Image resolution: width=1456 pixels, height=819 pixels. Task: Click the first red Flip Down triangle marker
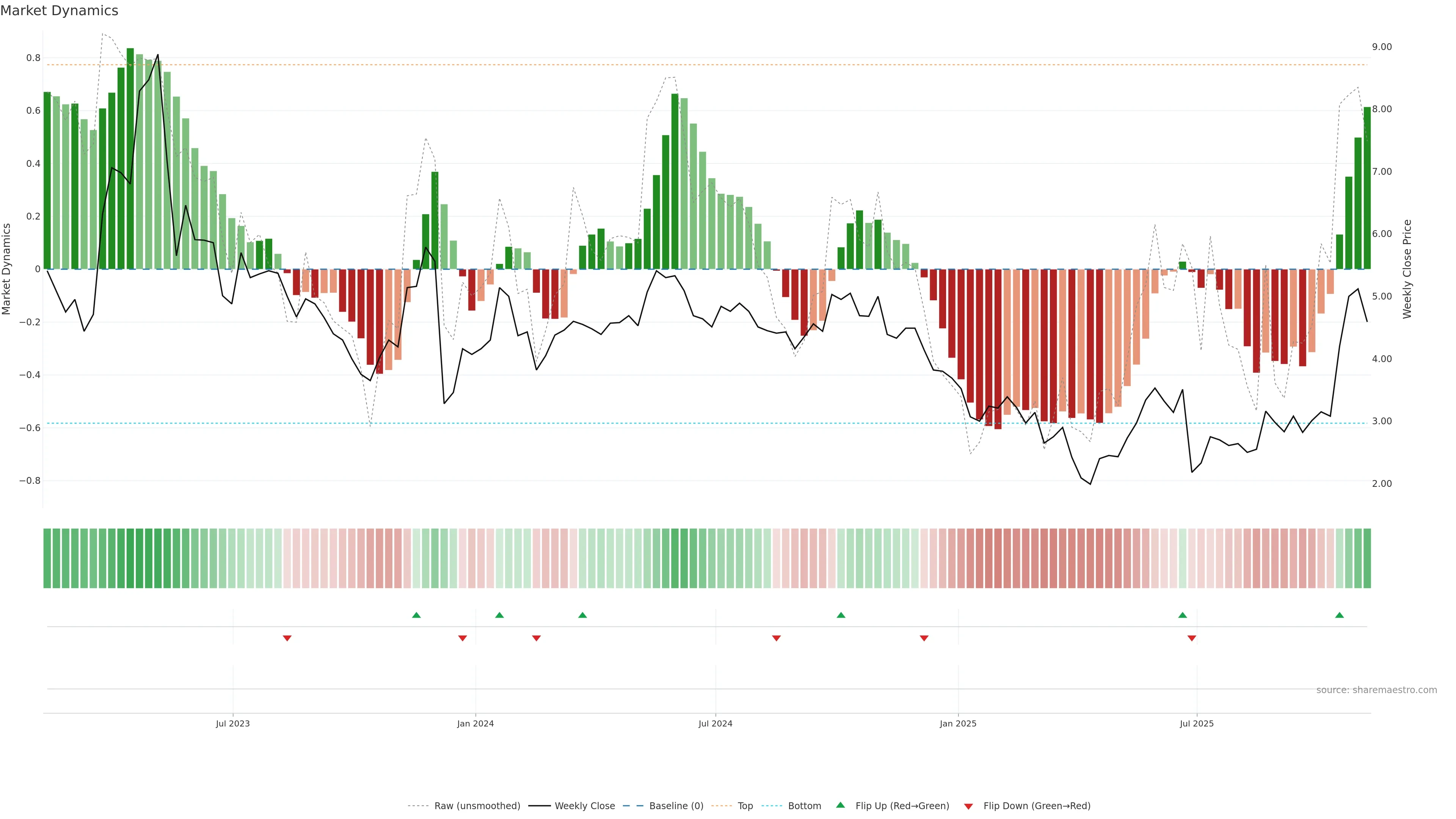click(287, 638)
